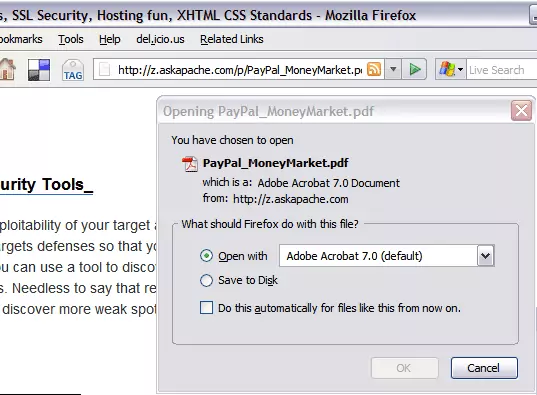The image size is (537, 395).
Task: Click the Security Tools_ heading link
Action: point(46,185)
